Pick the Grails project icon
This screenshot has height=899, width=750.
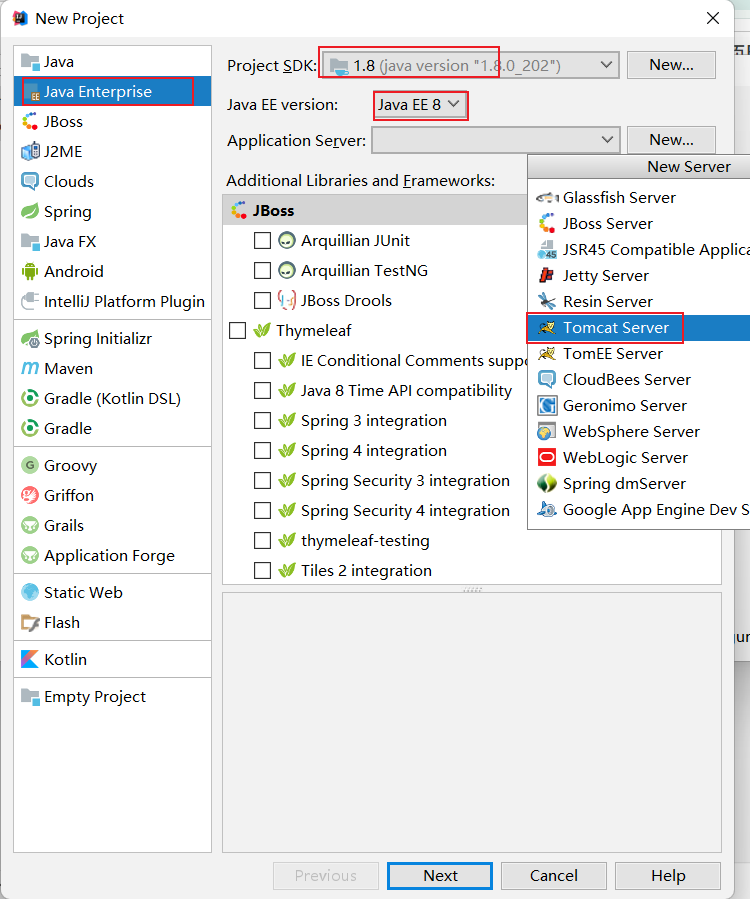(x=30, y=525)
